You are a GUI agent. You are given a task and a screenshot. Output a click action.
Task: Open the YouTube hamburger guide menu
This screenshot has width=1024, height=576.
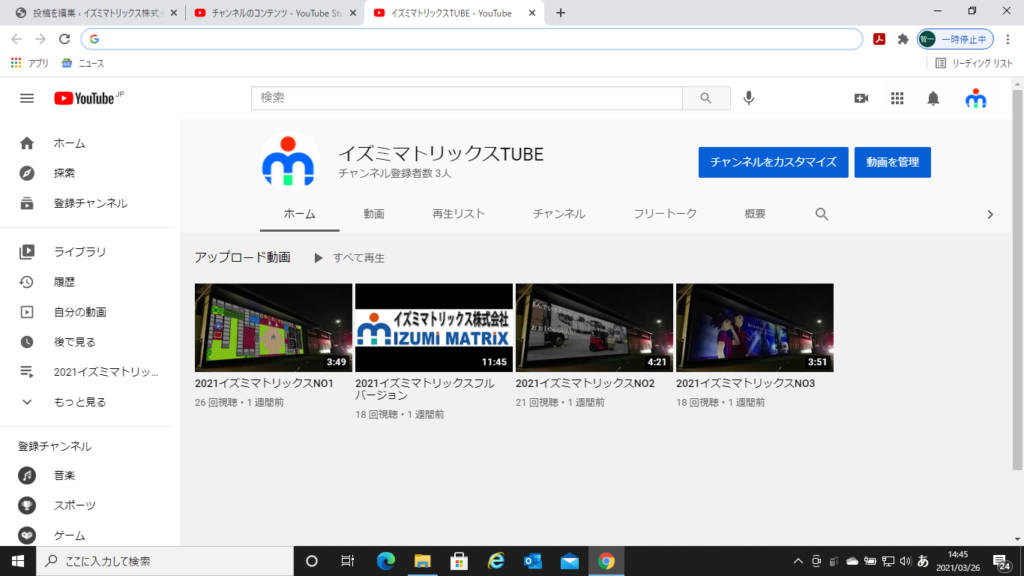pyautogui.click(x=27, y=99)
